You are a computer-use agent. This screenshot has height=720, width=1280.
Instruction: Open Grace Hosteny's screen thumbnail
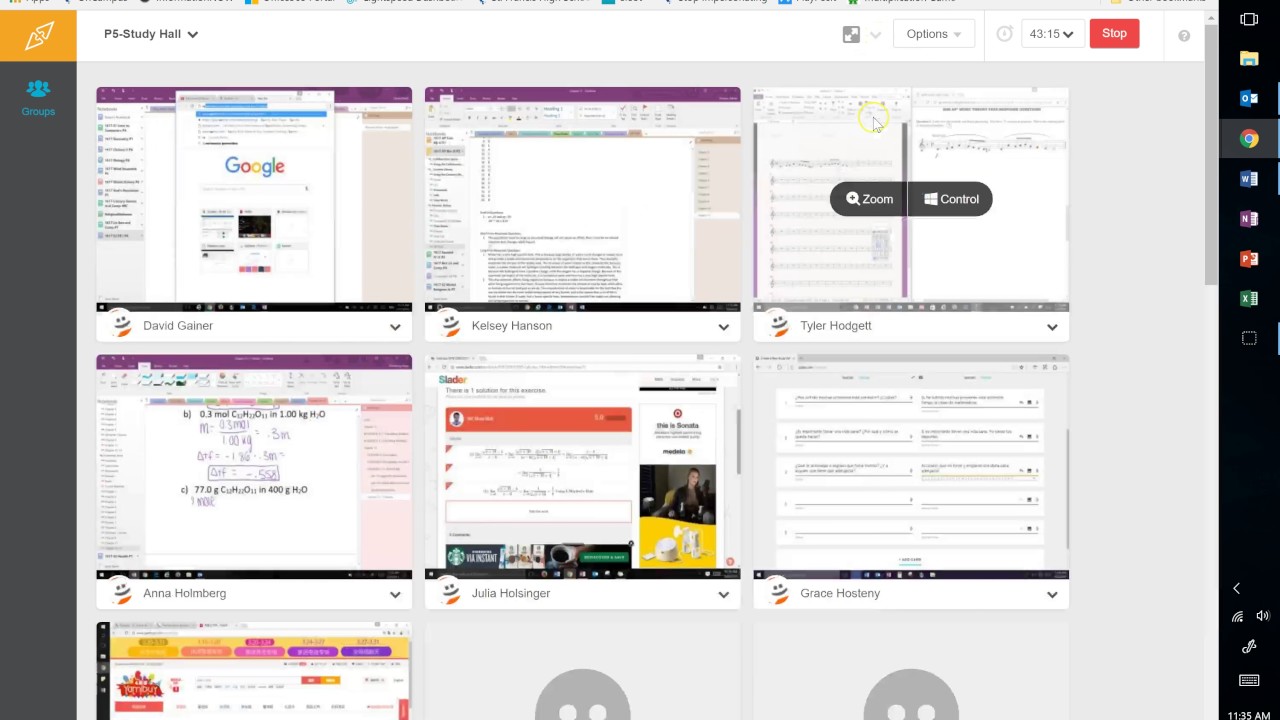(x=911, y=467)
